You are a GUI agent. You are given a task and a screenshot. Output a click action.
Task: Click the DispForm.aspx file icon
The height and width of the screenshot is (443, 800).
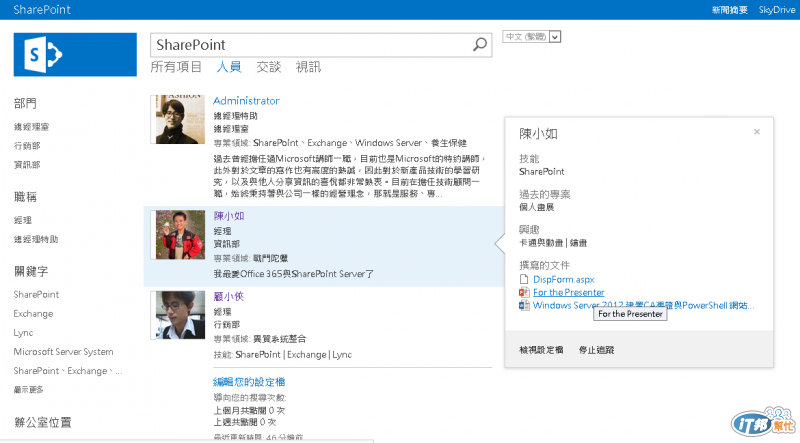tap(523, 279)
